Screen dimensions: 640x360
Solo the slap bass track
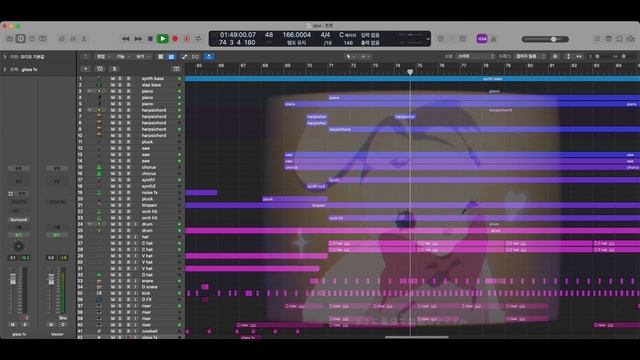(120, 85)
